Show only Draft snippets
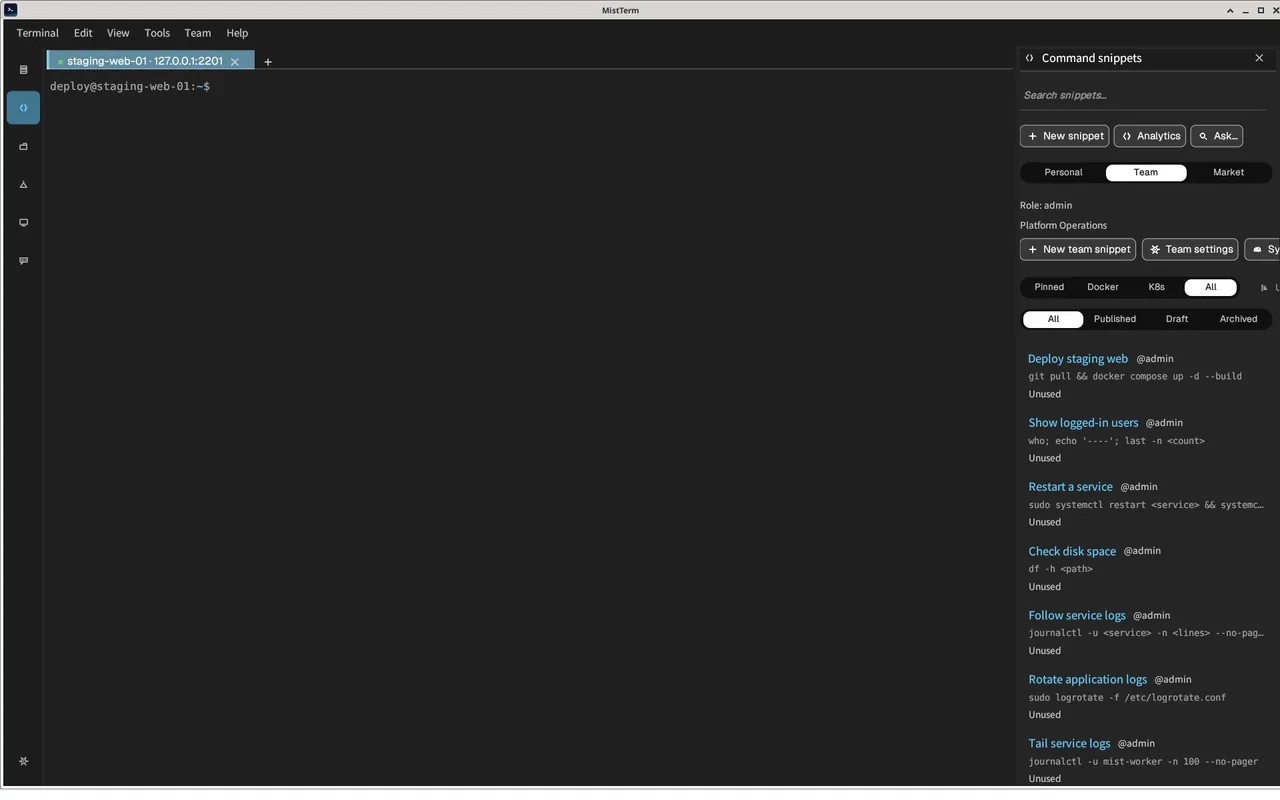This screenshot has height=800, width=1280. (x=1177, y=319)
